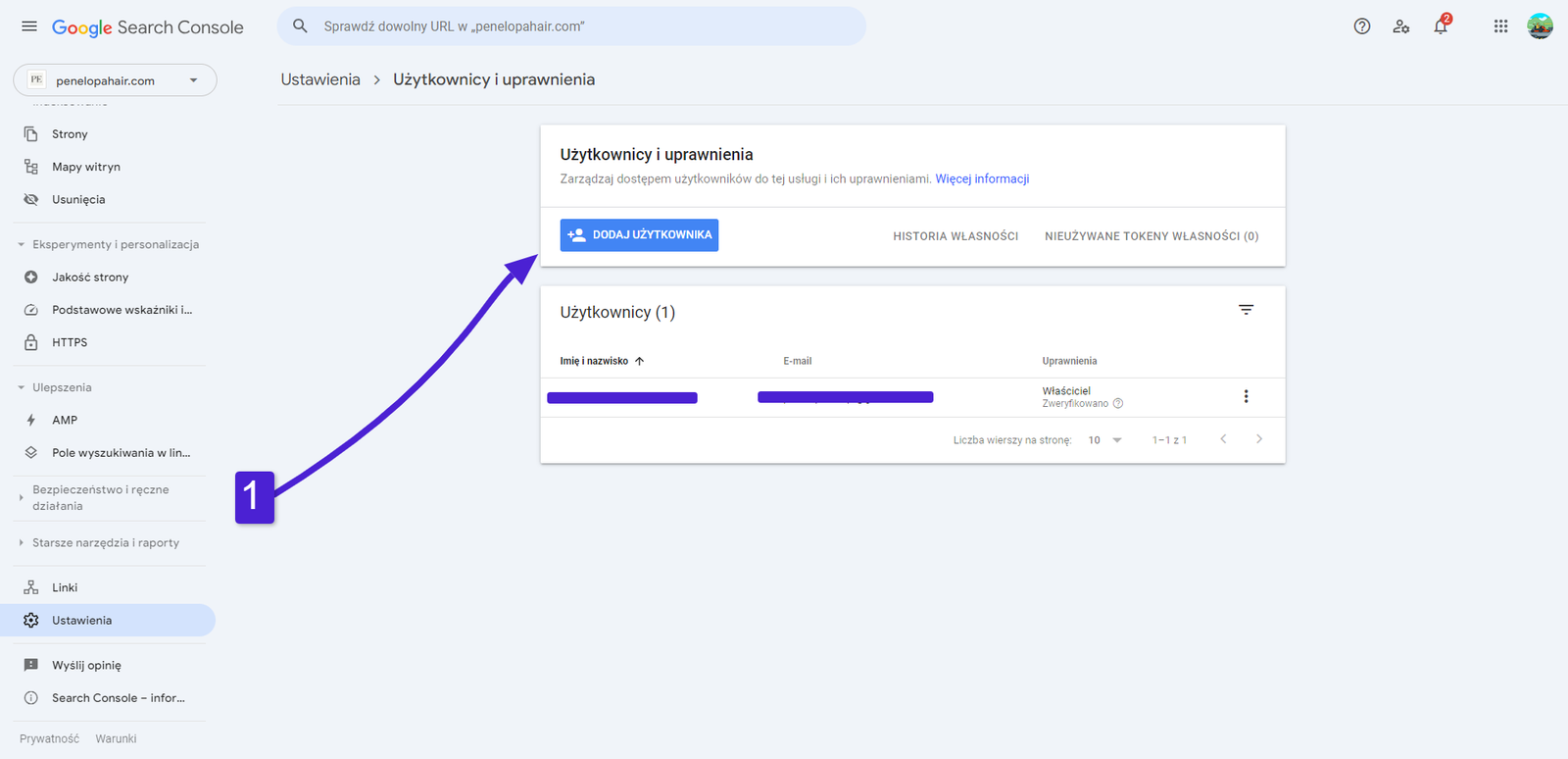Click the filter icon in Użytkownicy table
The height and width of the screenshot is (759, 1568).
[x=1246, y=310]
